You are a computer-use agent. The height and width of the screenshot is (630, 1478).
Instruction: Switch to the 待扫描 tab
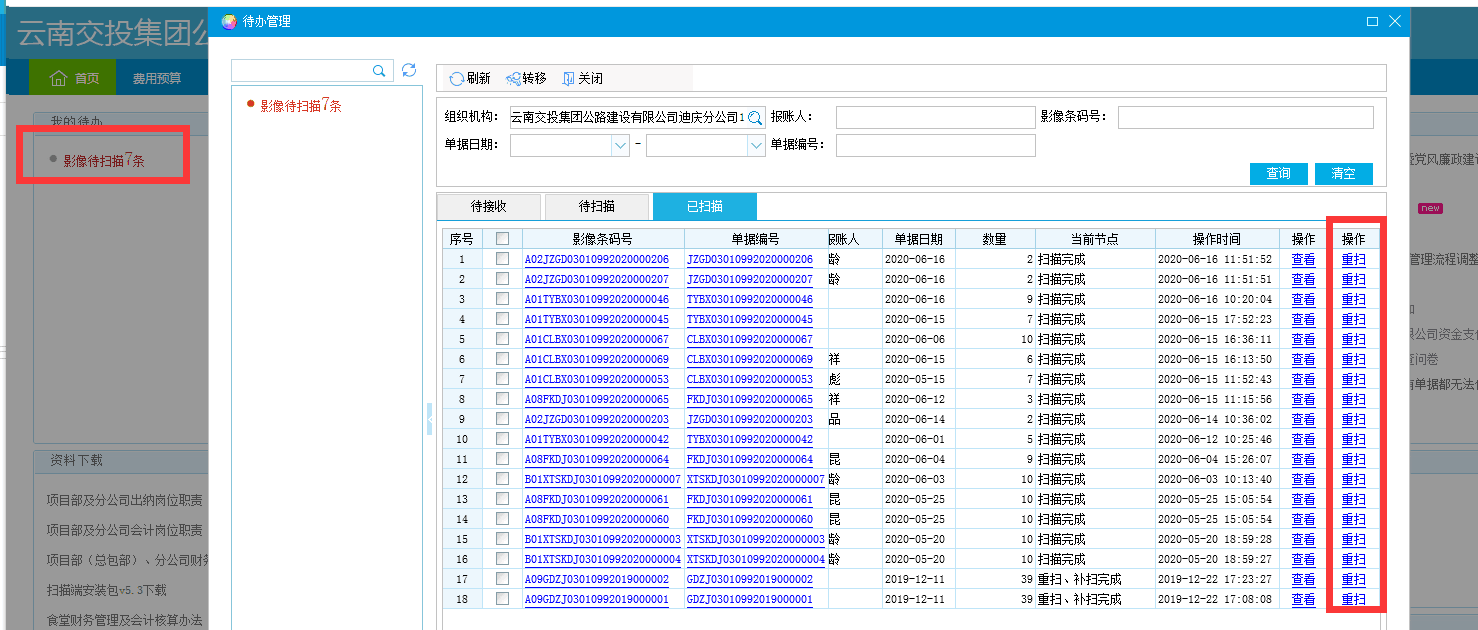(597, 207)
